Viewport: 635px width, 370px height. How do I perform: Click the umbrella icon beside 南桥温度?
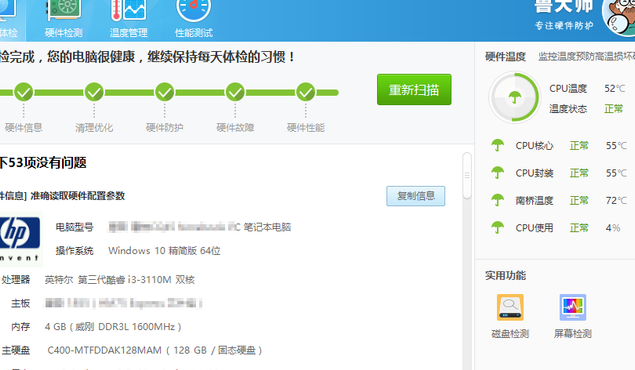click(497, 200)
